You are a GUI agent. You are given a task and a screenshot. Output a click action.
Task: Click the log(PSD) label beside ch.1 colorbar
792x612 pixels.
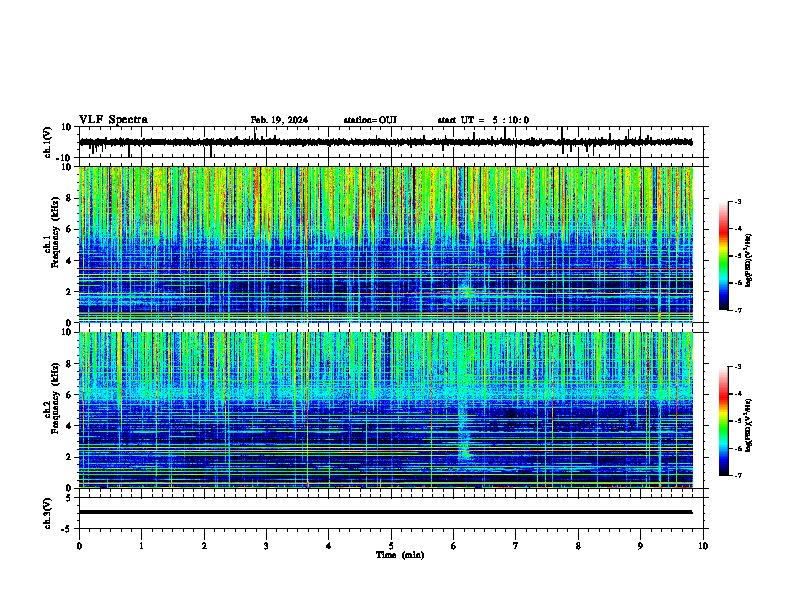tap(748, 260)
